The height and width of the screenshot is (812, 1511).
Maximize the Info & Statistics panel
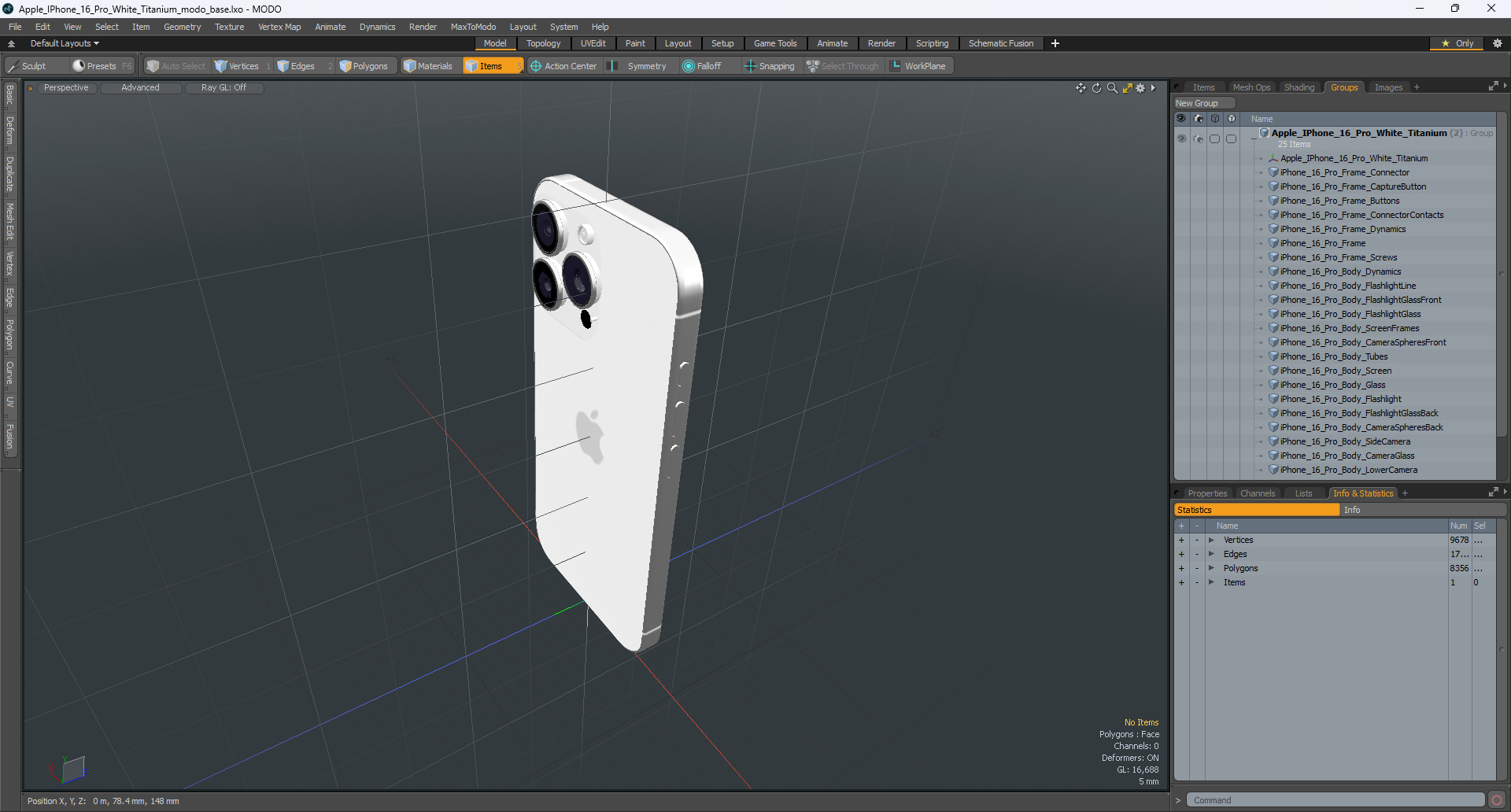[x=1493, y=493]
